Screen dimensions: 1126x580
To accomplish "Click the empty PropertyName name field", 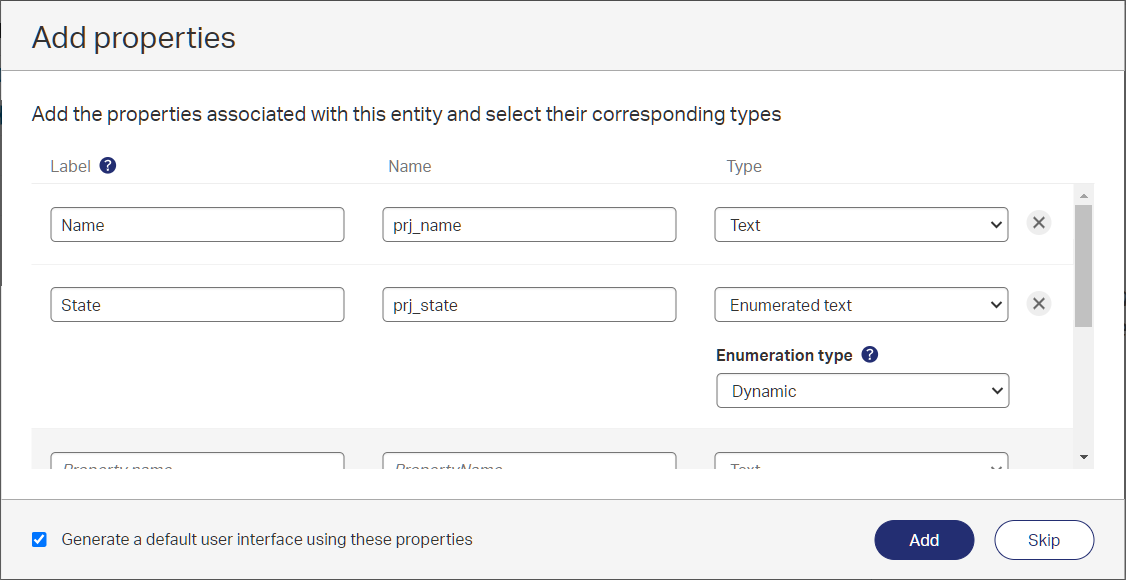I will (529, 462).
